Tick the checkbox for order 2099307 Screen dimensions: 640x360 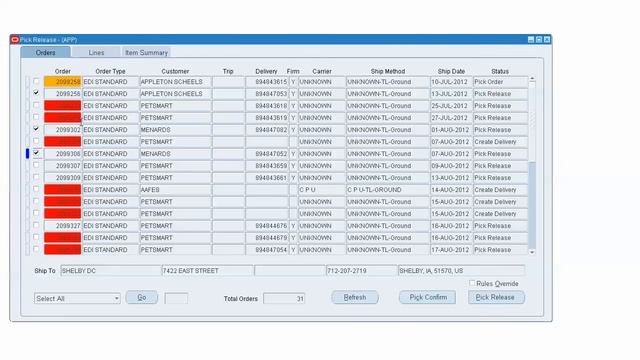[36, 165]
